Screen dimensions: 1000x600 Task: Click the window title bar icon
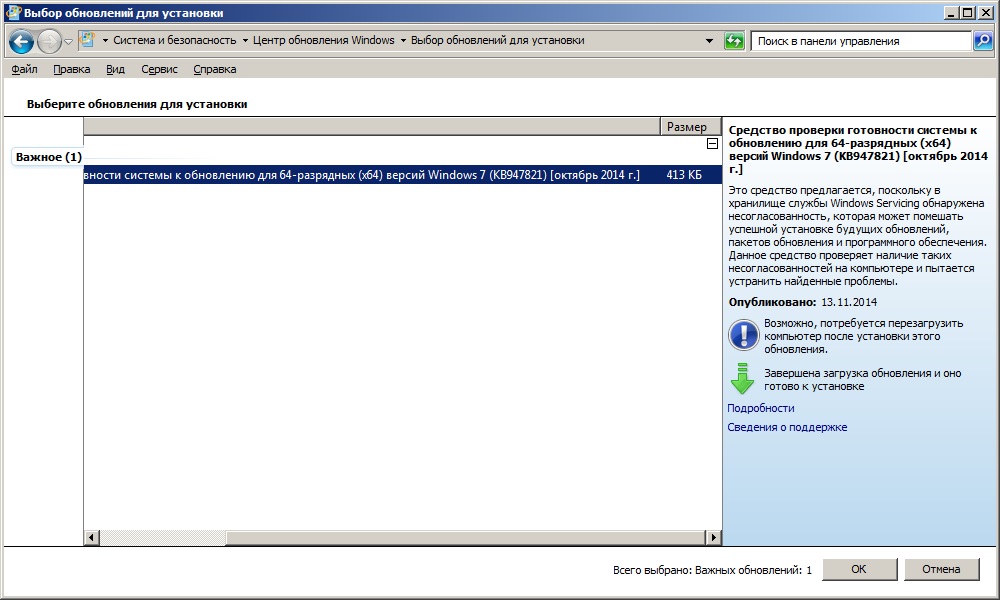coord(13,13)
